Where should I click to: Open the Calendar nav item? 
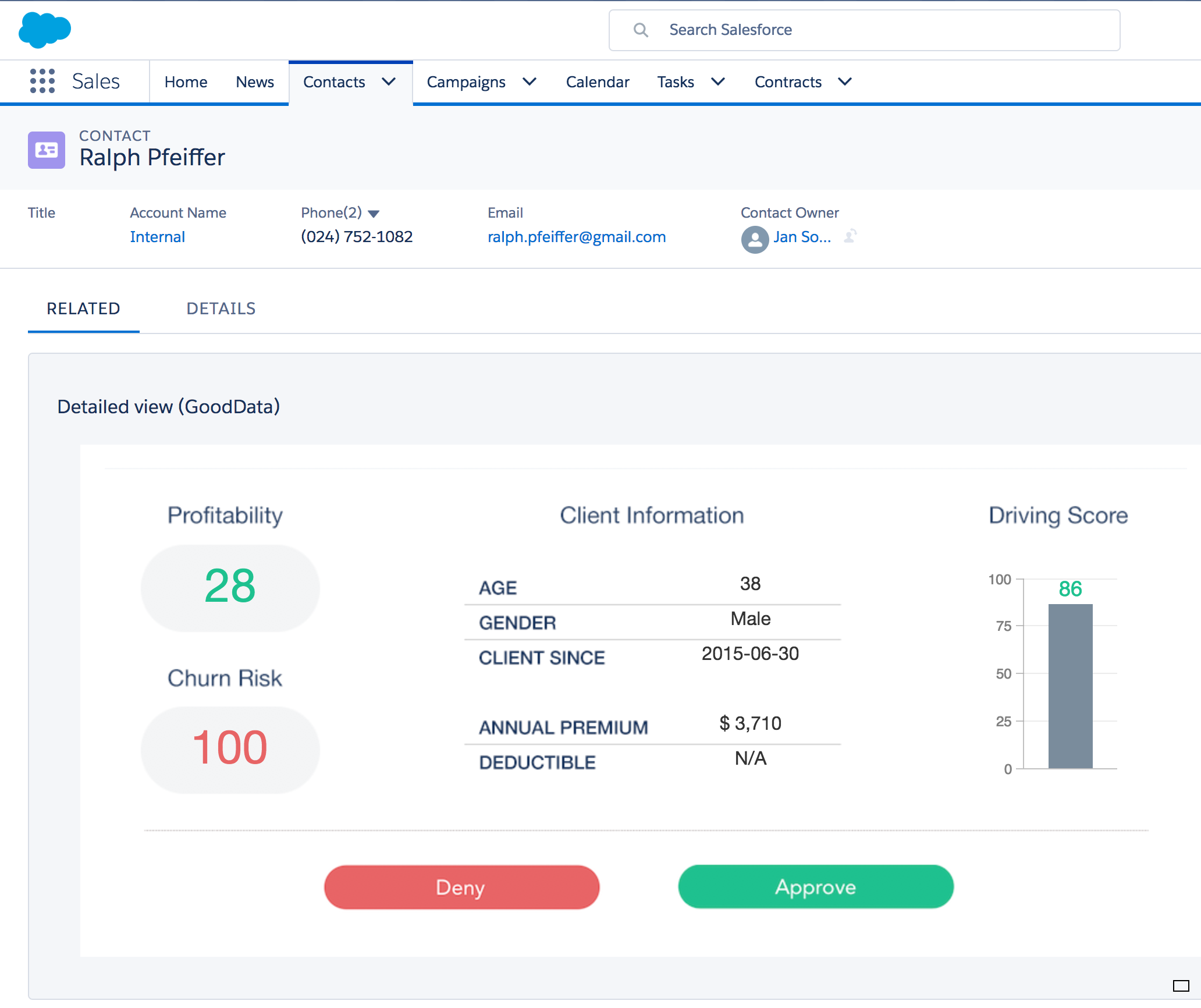(x=597, y=82)
